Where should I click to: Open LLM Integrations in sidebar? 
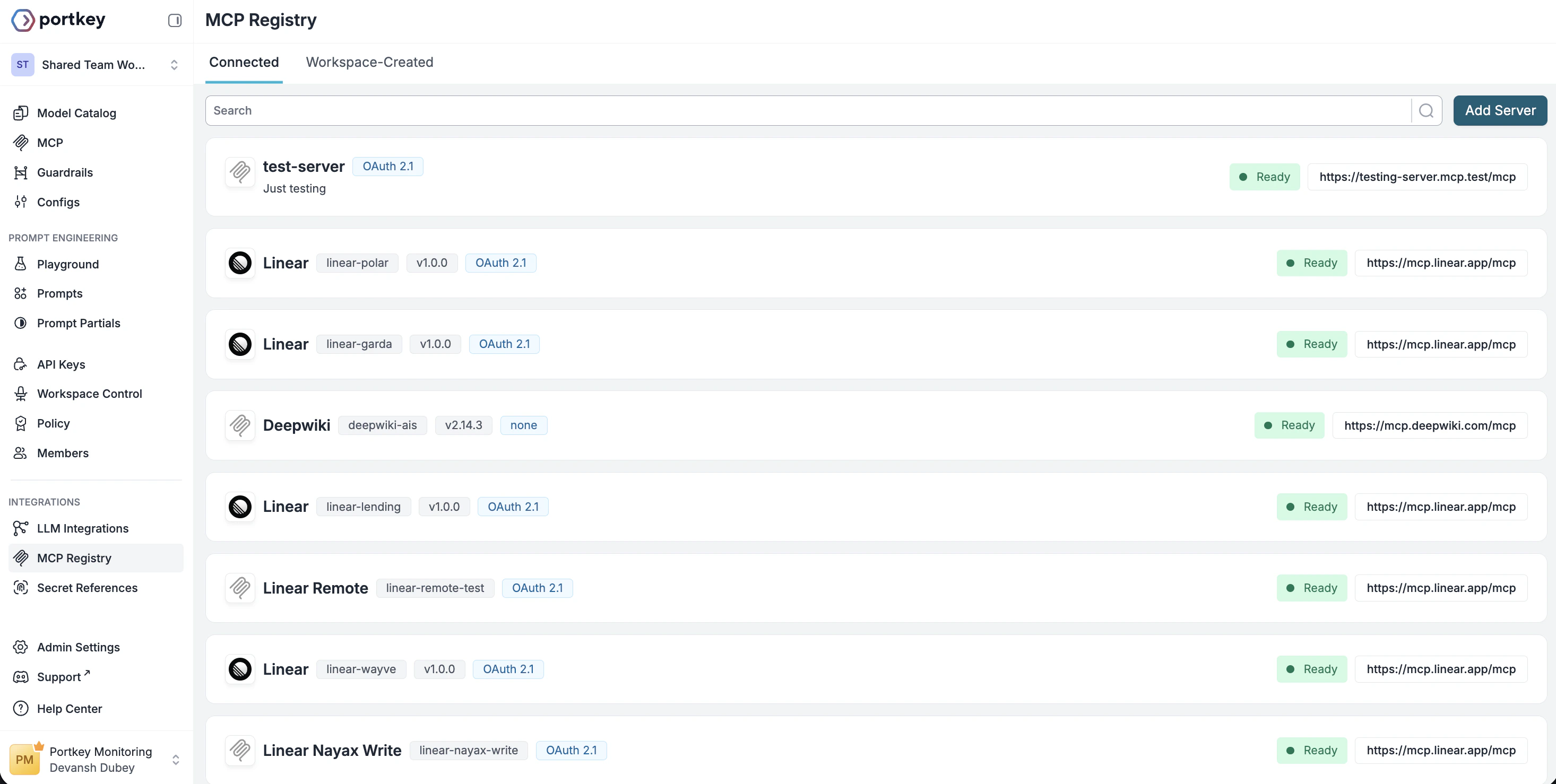82,528
